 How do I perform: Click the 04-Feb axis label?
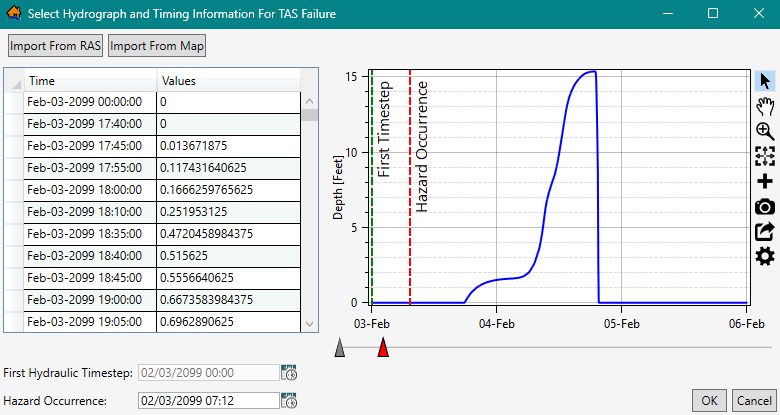496,324
